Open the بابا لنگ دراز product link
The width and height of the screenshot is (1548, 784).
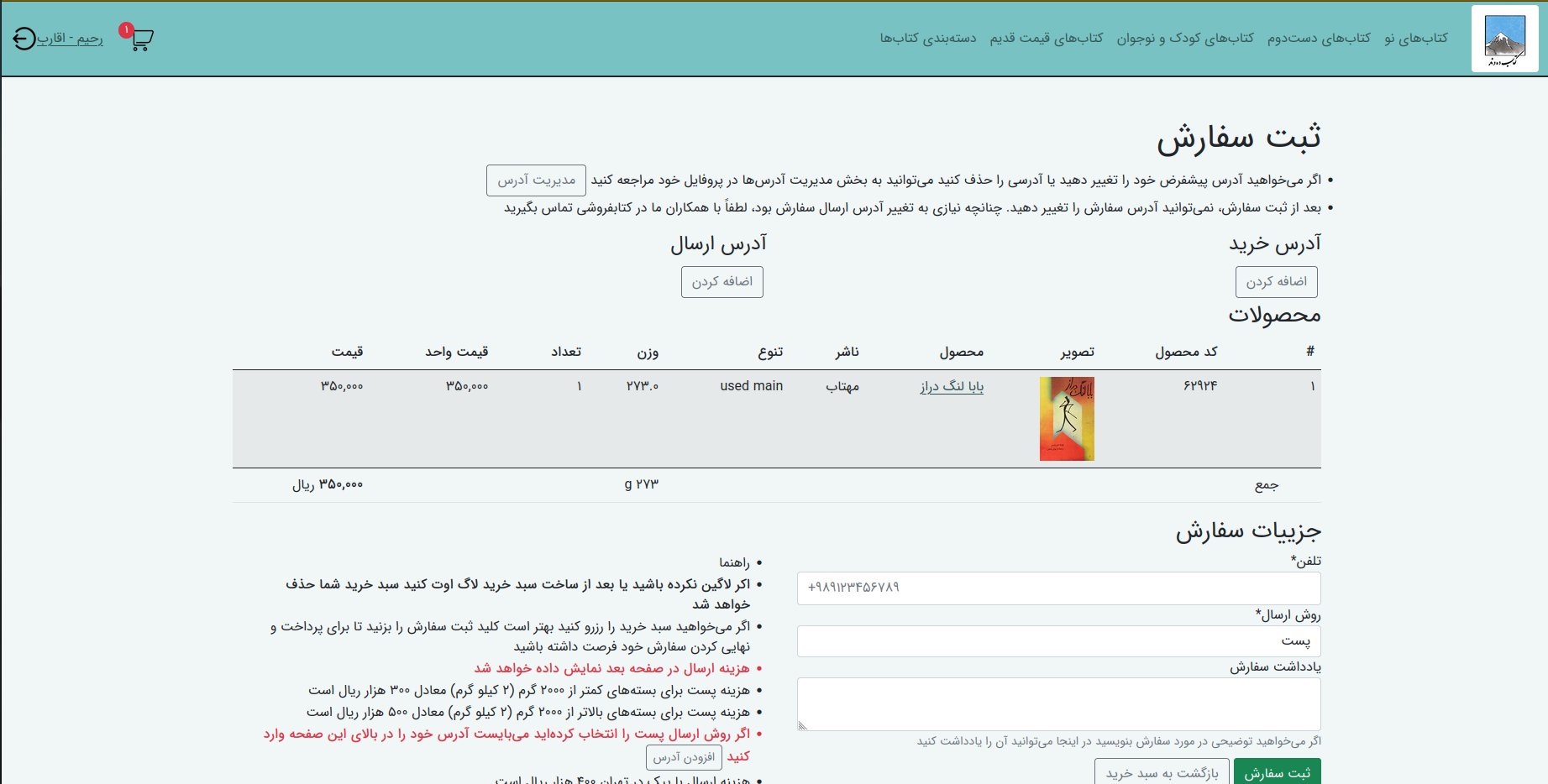point(950,386)
